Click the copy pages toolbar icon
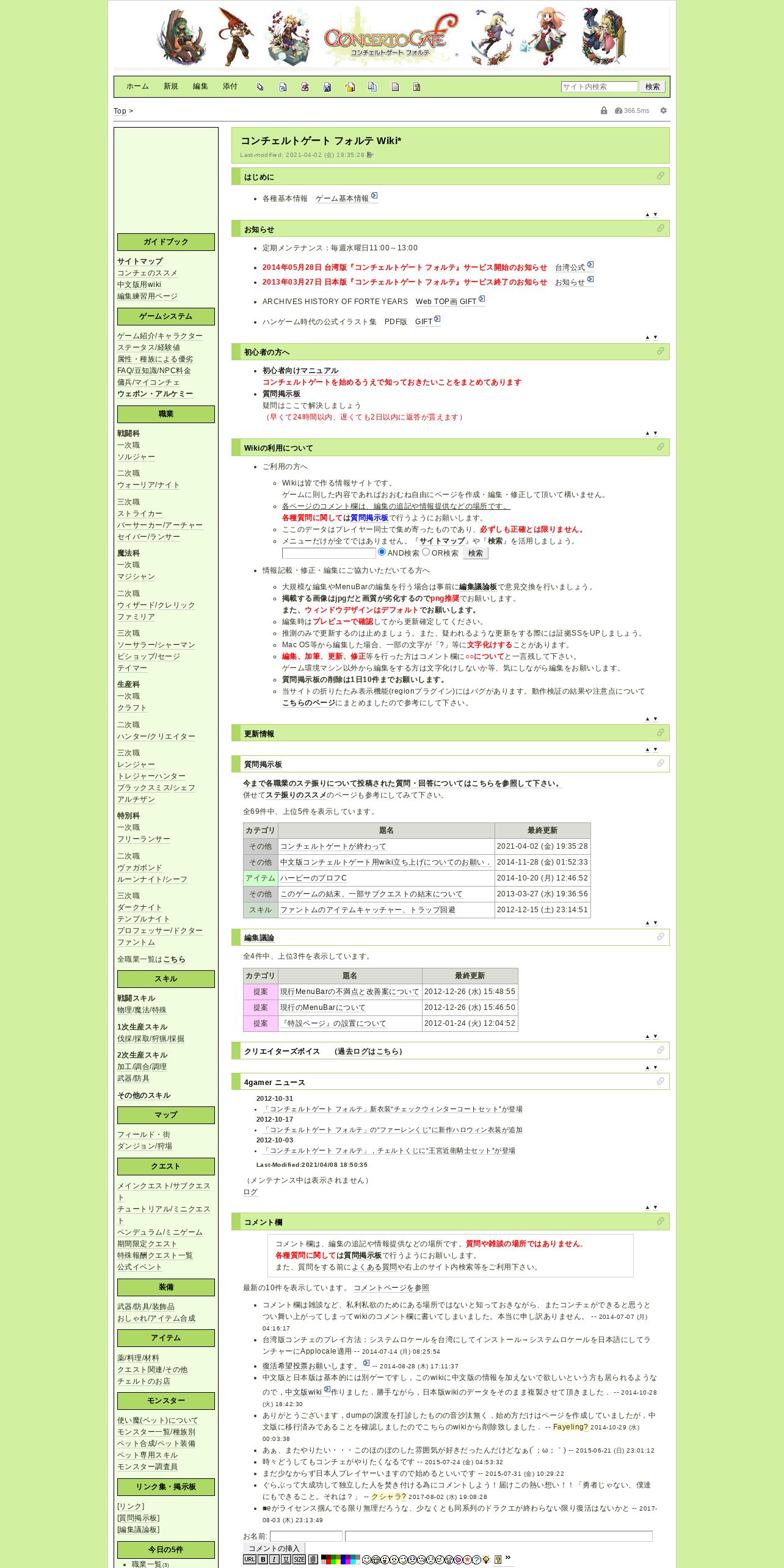 click(372, 87)
